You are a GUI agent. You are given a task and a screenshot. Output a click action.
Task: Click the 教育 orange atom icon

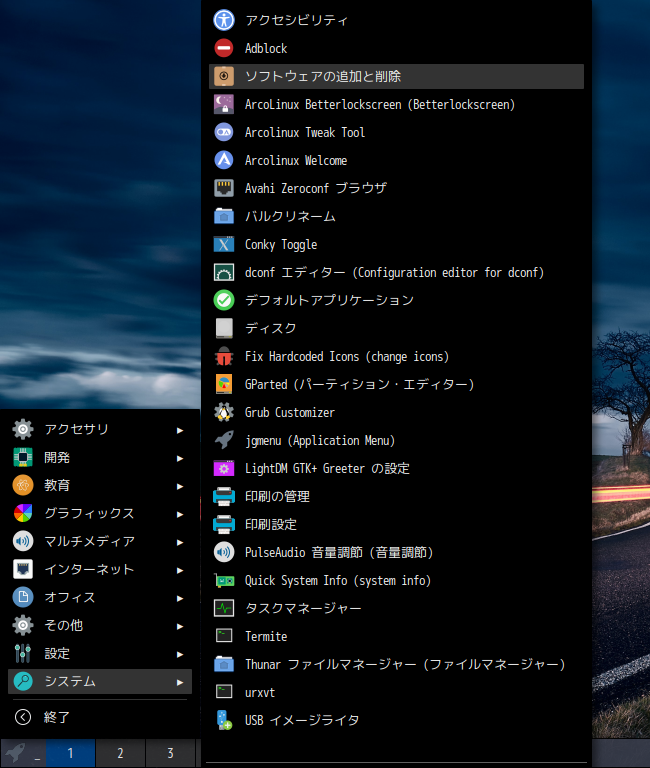[x=23, y=485]
